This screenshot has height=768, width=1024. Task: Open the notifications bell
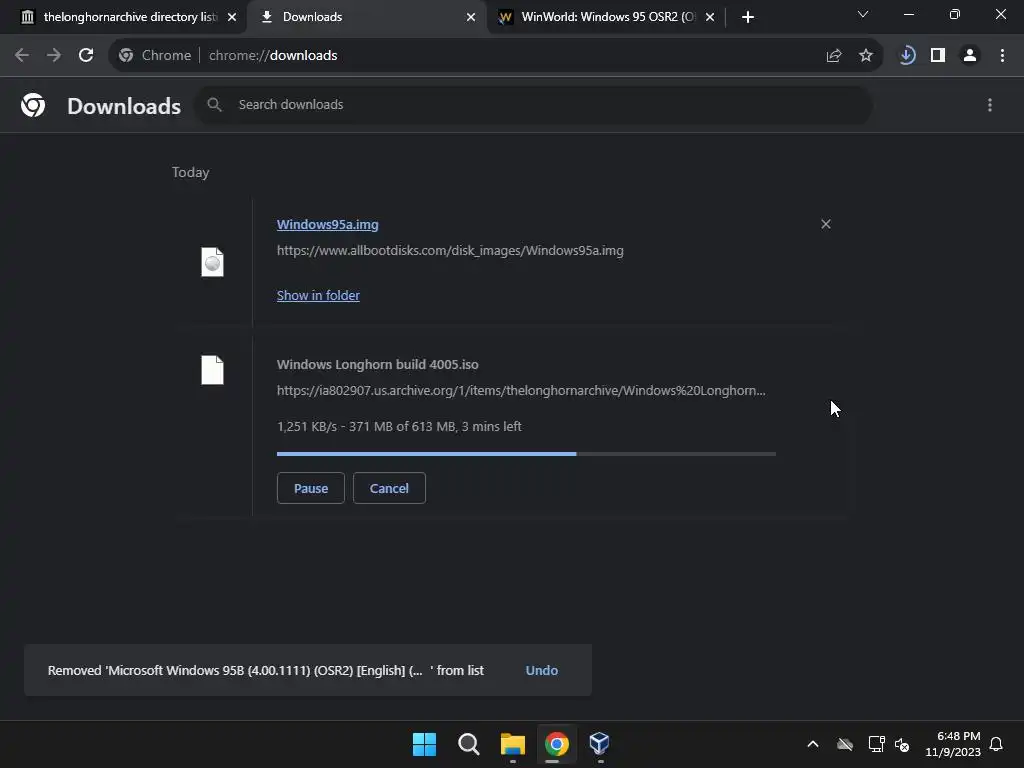[x=996, y=744]
